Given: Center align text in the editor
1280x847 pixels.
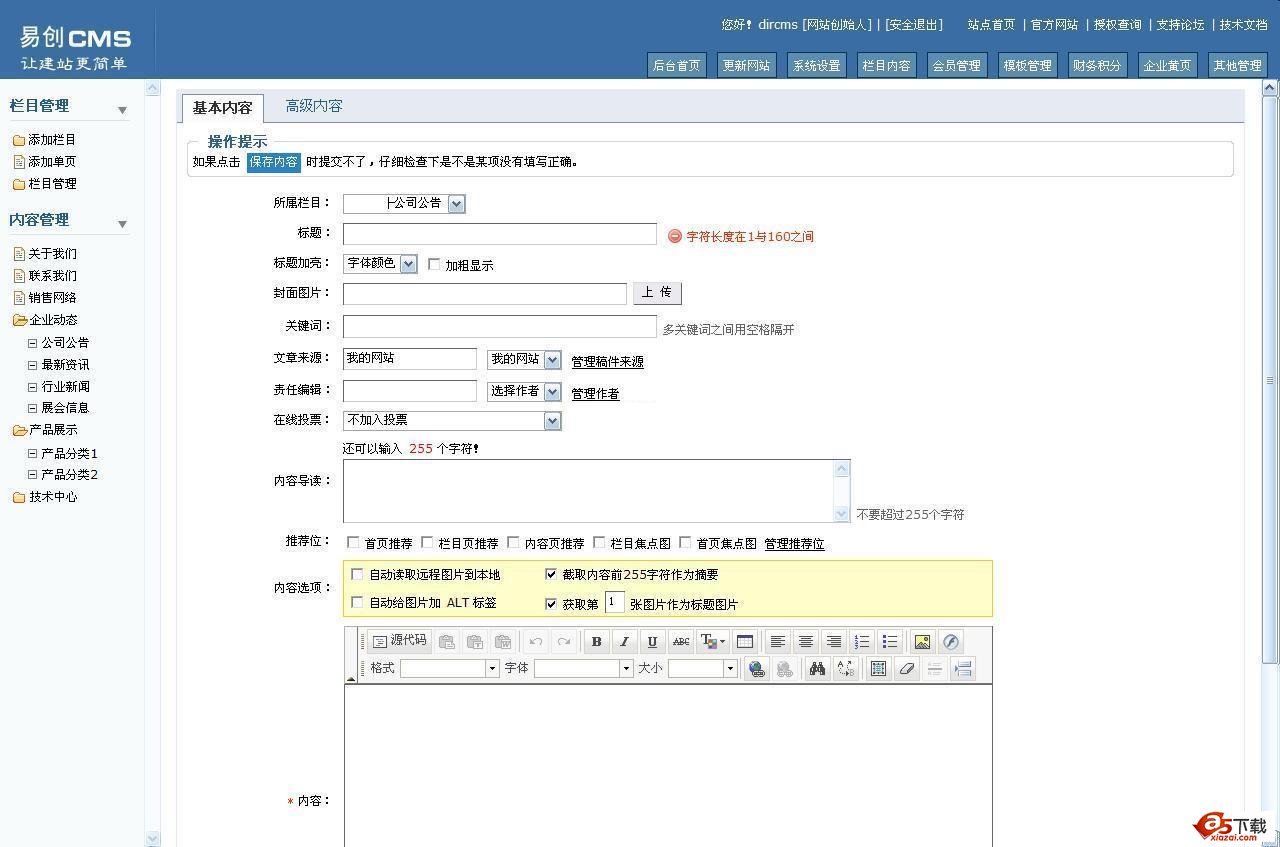Looking at the screenshot, I should pos(805,642).
